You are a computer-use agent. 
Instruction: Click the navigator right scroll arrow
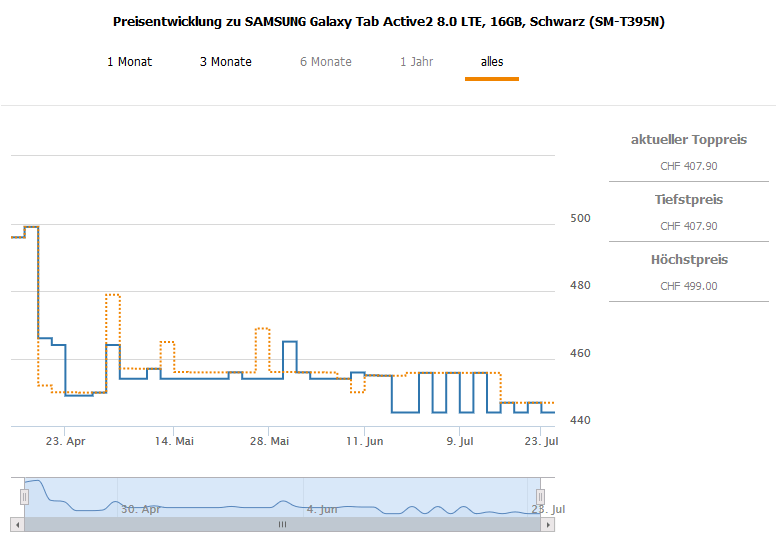pos(548,524)
